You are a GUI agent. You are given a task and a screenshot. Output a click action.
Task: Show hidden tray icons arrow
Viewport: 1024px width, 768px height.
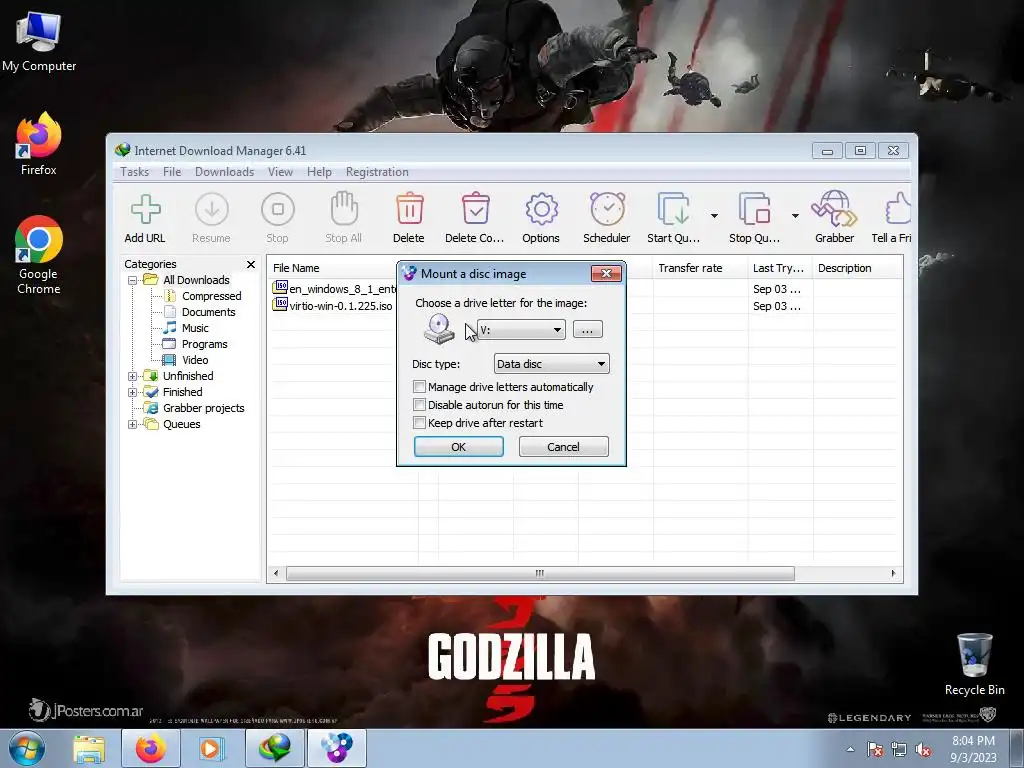(850, 750)
